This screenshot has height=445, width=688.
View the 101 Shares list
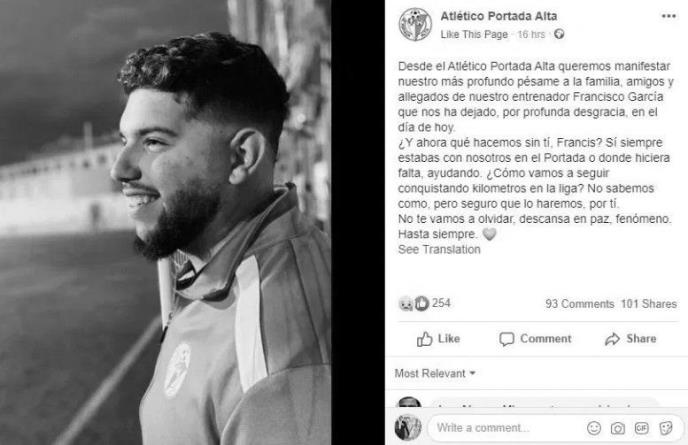[x=649, y=304]
